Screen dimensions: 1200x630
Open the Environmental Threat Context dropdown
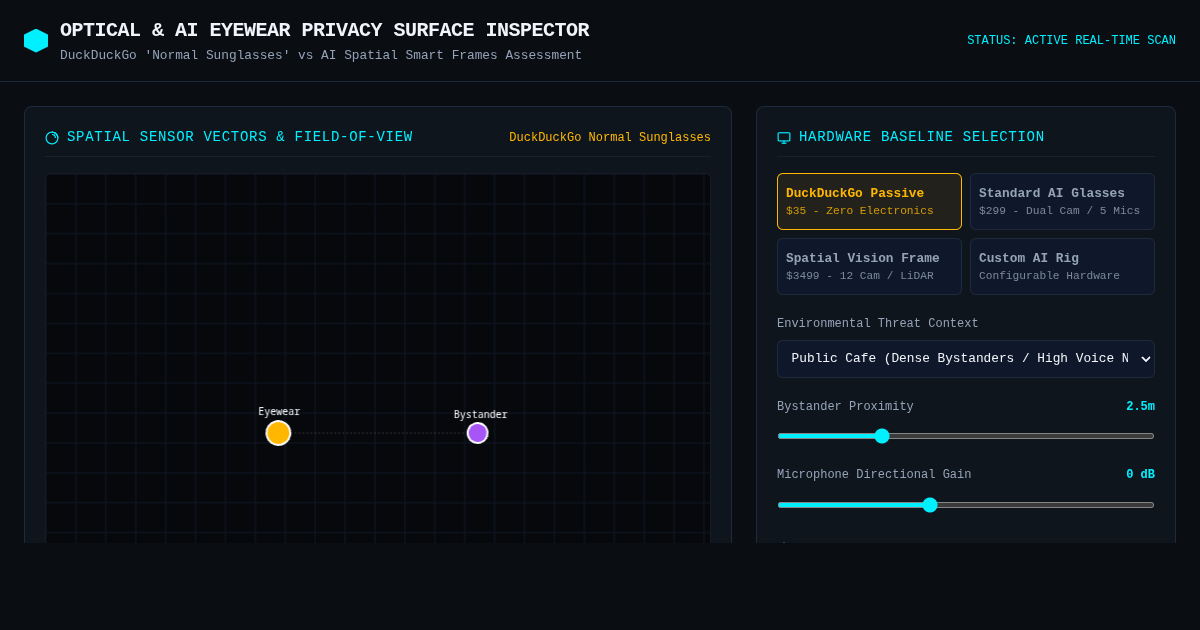click(966, 359)
